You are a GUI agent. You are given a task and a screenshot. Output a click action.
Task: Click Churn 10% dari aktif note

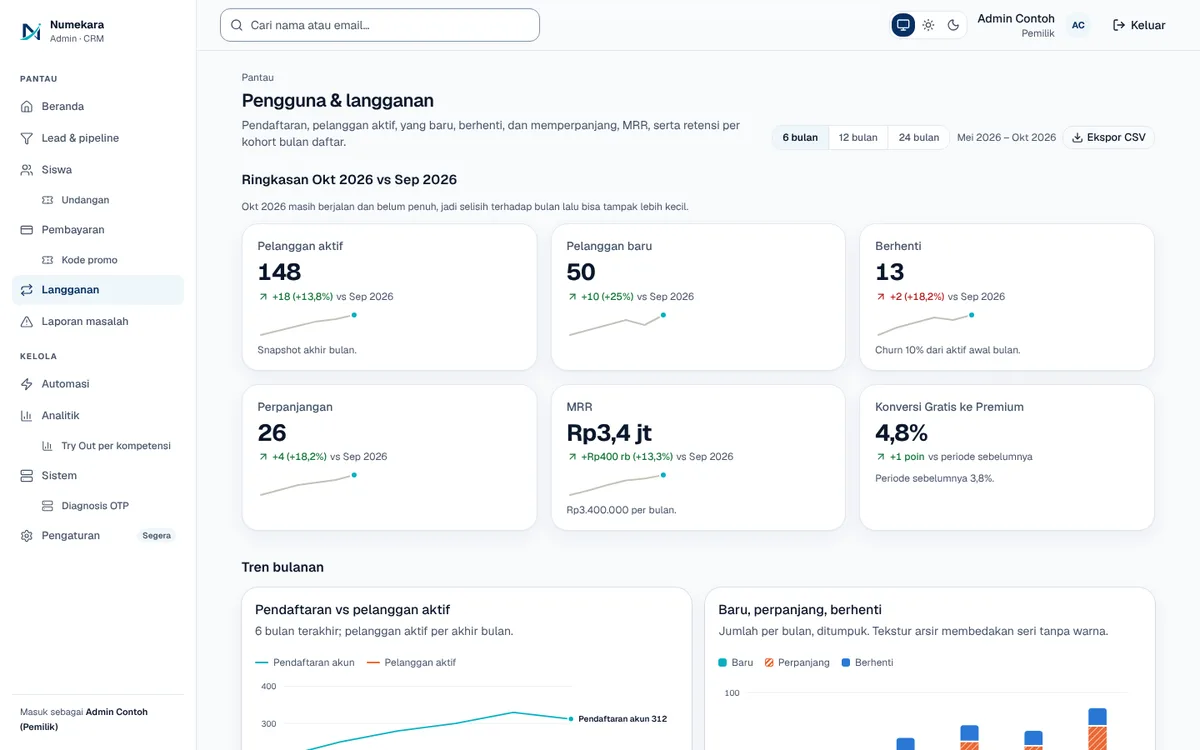[x=948, y=350]
